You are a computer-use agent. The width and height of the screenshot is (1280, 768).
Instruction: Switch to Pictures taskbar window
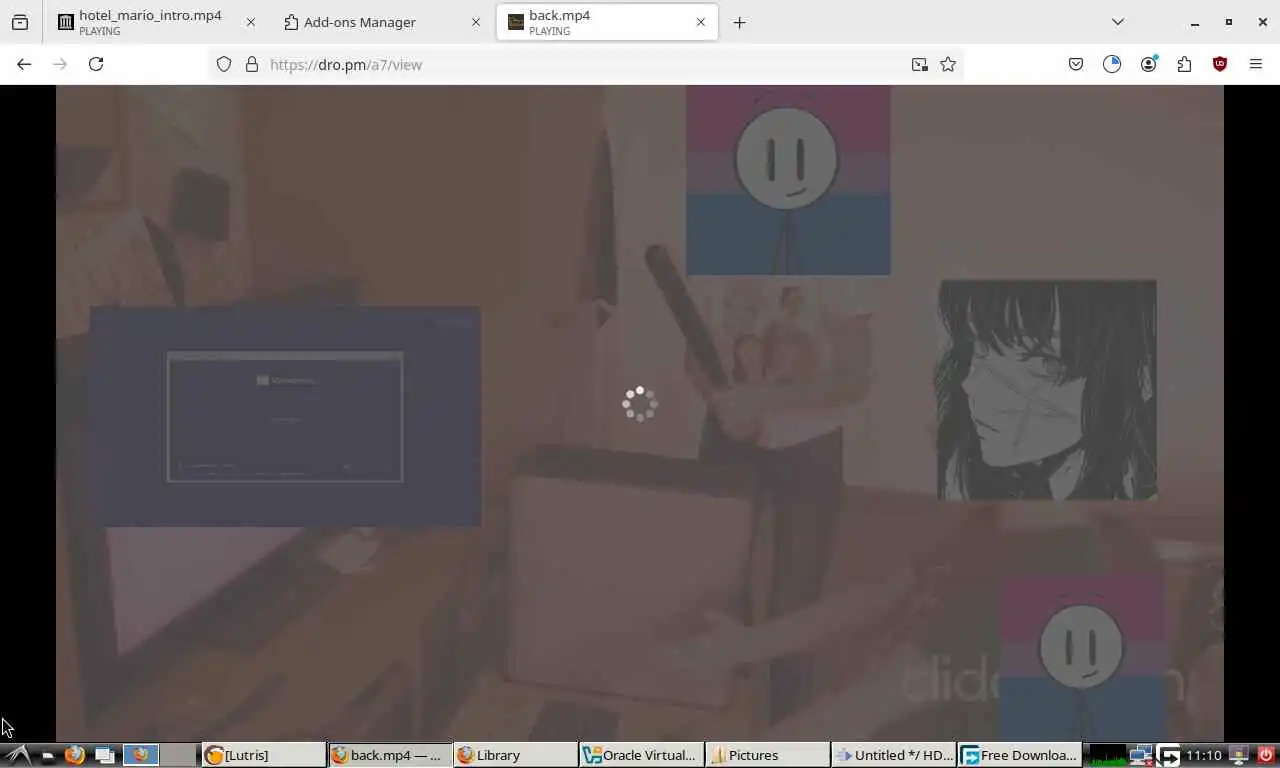pyautogui.click(x=768, y=755)
